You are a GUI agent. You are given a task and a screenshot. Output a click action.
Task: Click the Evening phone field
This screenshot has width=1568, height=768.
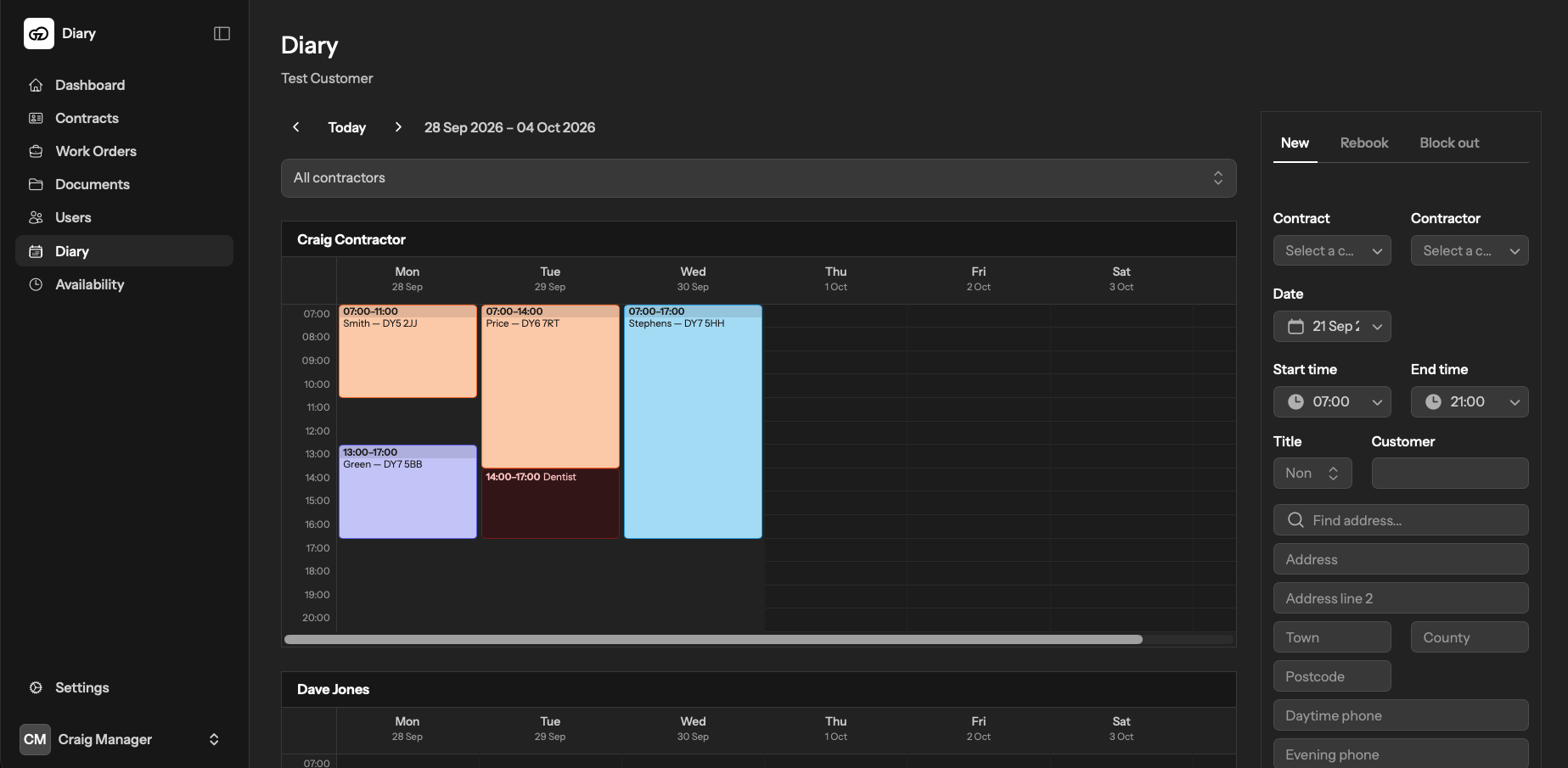click(x=1401, y=754)
